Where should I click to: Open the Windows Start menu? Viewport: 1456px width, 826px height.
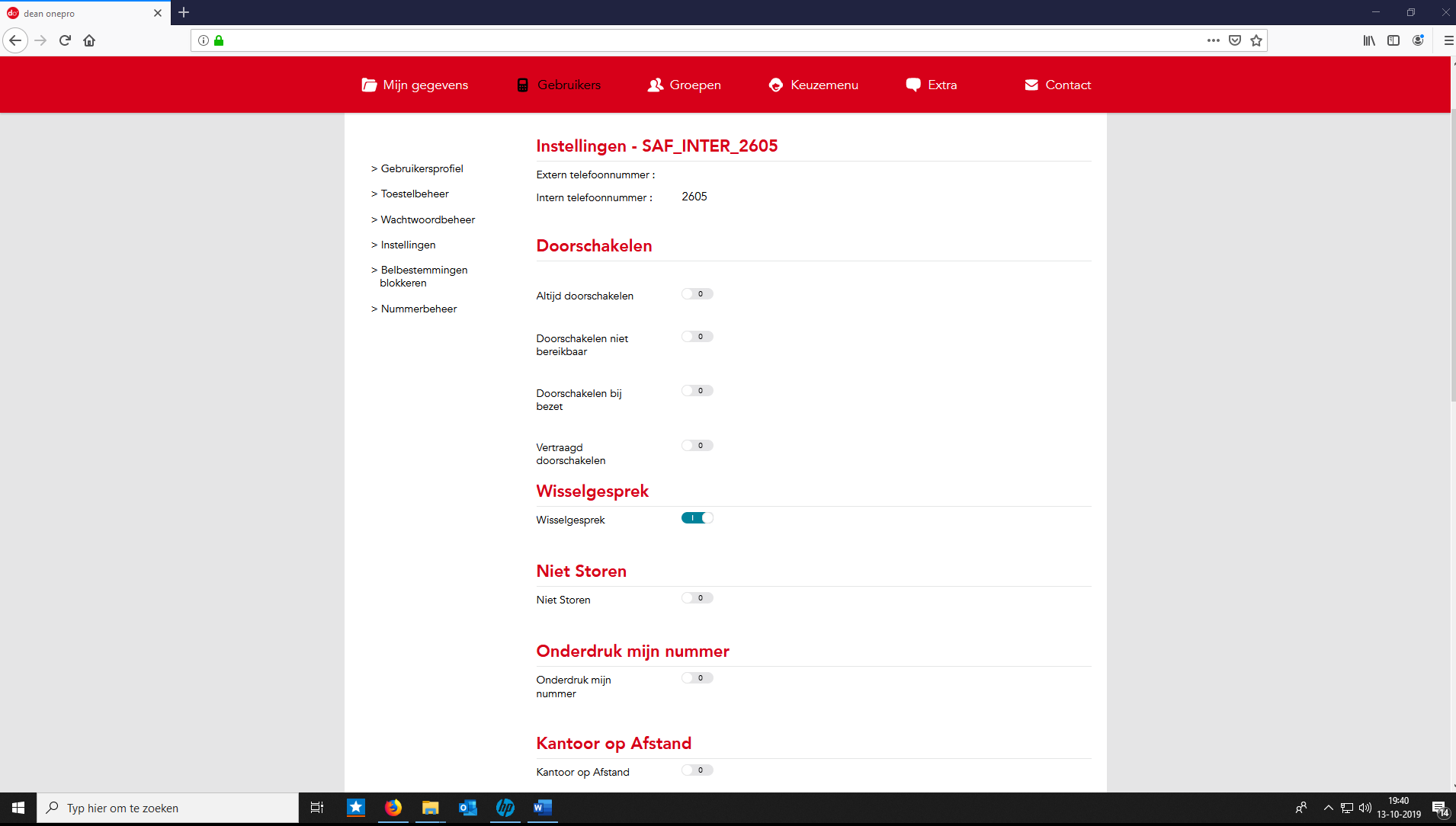click(x=18, y=808)
